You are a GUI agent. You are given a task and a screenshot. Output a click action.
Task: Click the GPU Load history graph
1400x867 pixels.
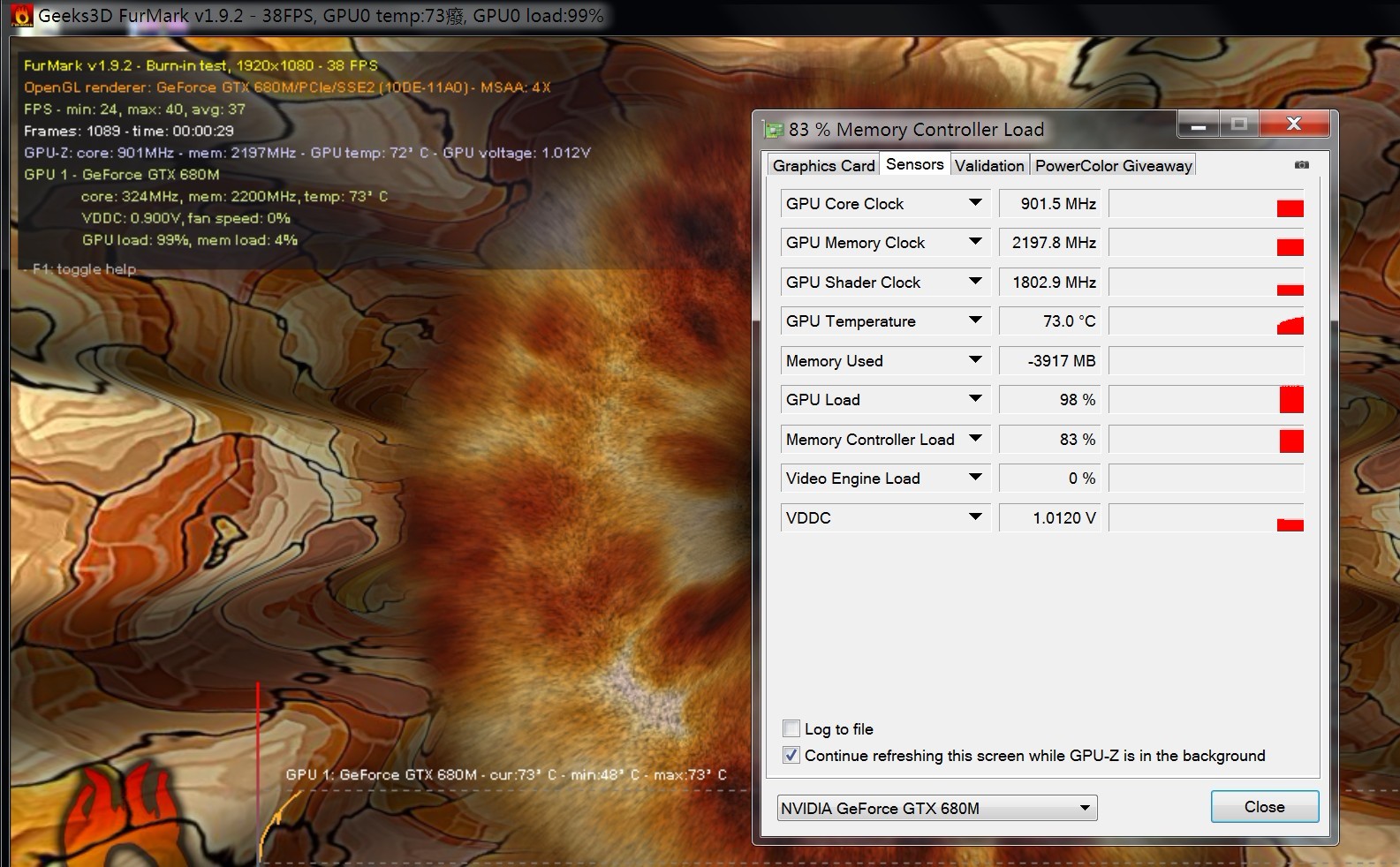pyautogui.click(x=1207, y=399)
